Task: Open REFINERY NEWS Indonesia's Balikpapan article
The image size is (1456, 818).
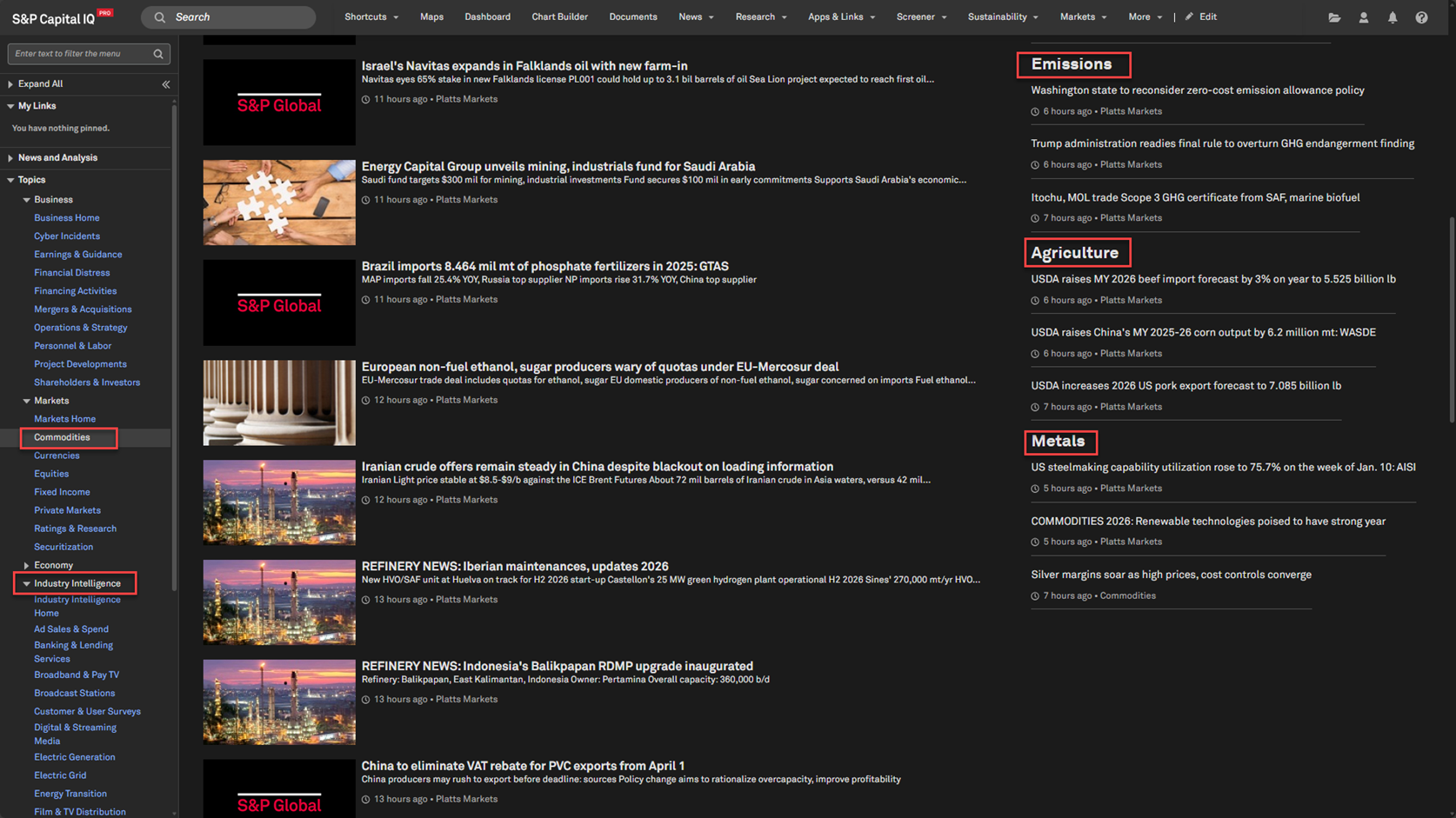Action: [558, 667]
